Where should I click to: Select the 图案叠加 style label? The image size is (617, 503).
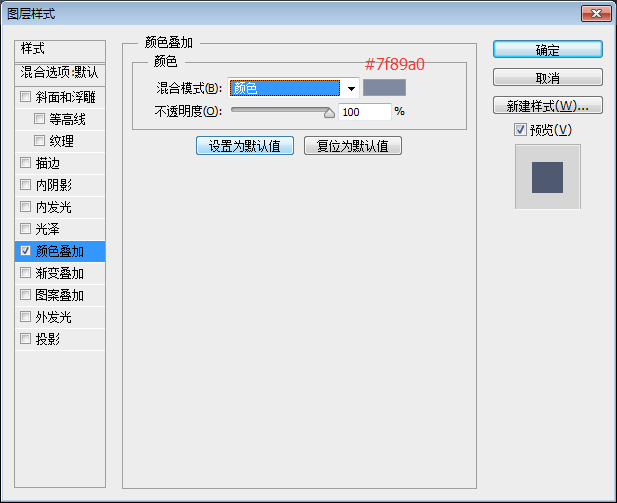pos(59,295)
